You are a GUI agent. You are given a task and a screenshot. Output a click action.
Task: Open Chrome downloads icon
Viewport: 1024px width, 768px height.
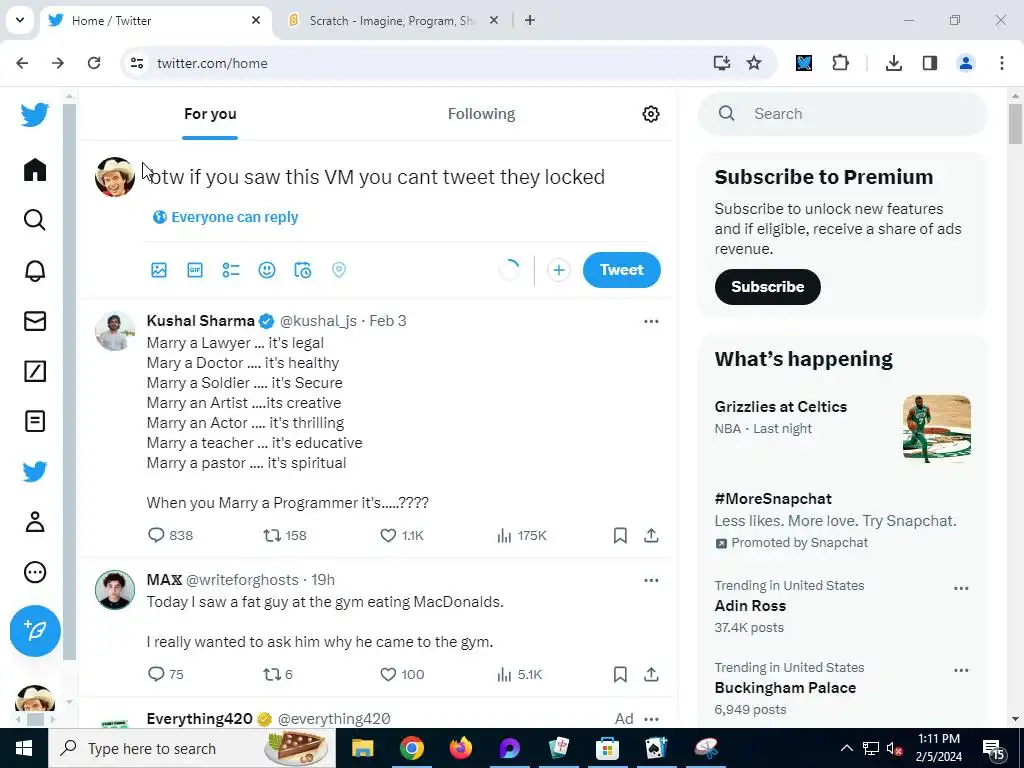pyautogui.click(x=894, y=63)
